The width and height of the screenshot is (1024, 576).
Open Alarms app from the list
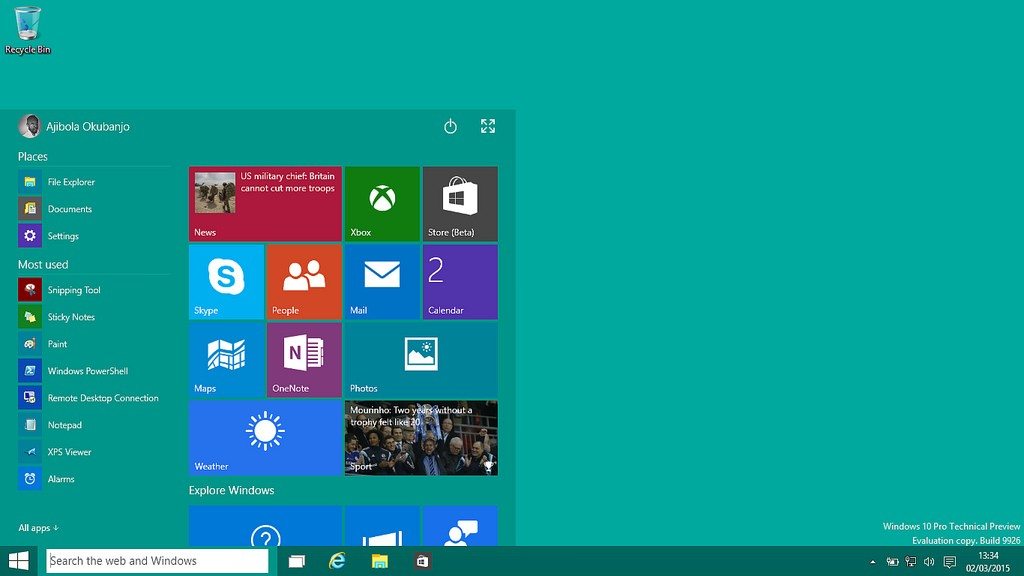click(x=94, y=479)
